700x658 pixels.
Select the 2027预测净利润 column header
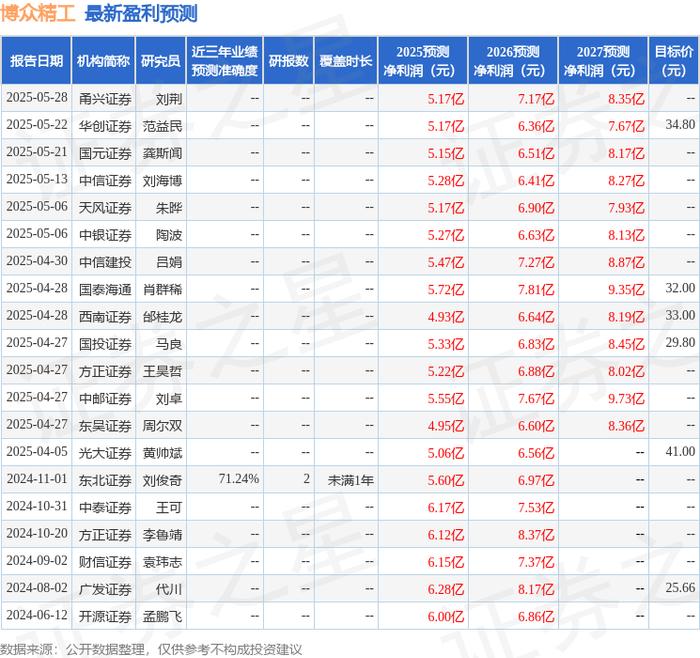click(x=603, y=61)
